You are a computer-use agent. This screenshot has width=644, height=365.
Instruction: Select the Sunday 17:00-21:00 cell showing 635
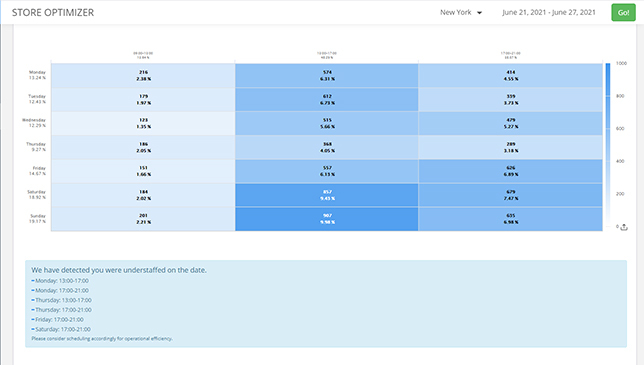click(511, 219)
